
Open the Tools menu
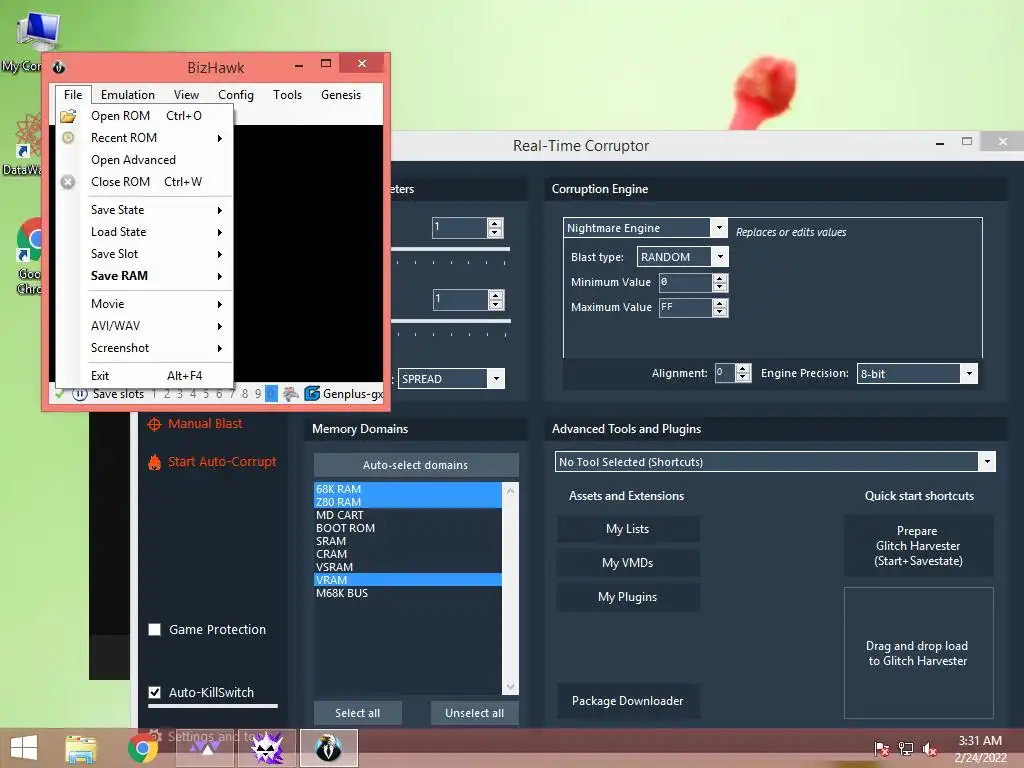[287, 95]
